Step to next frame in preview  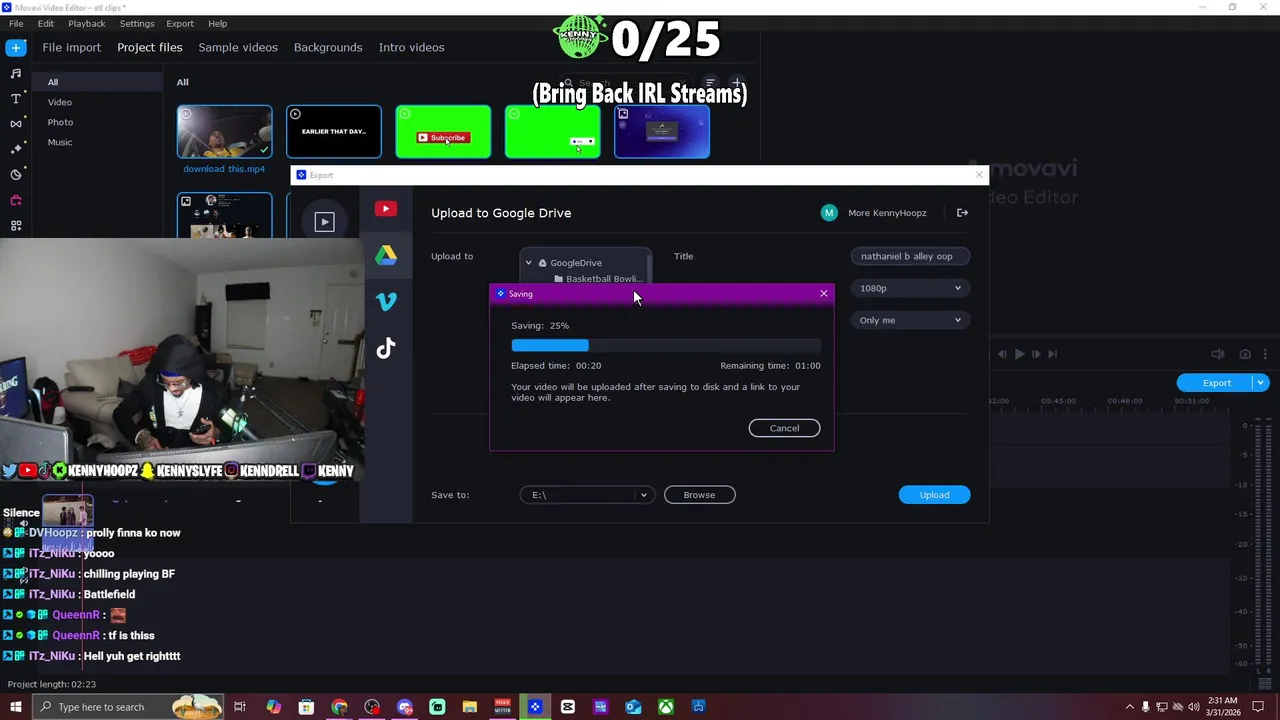1036,354
